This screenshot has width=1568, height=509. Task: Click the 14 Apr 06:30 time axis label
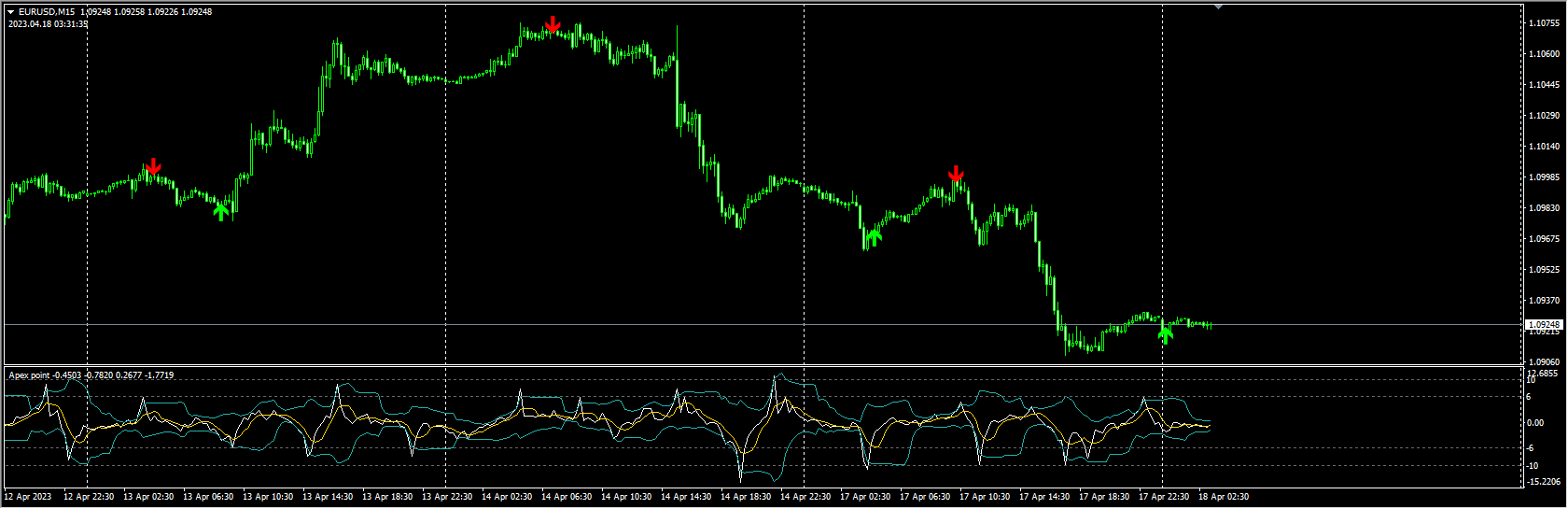coord(567,497)
